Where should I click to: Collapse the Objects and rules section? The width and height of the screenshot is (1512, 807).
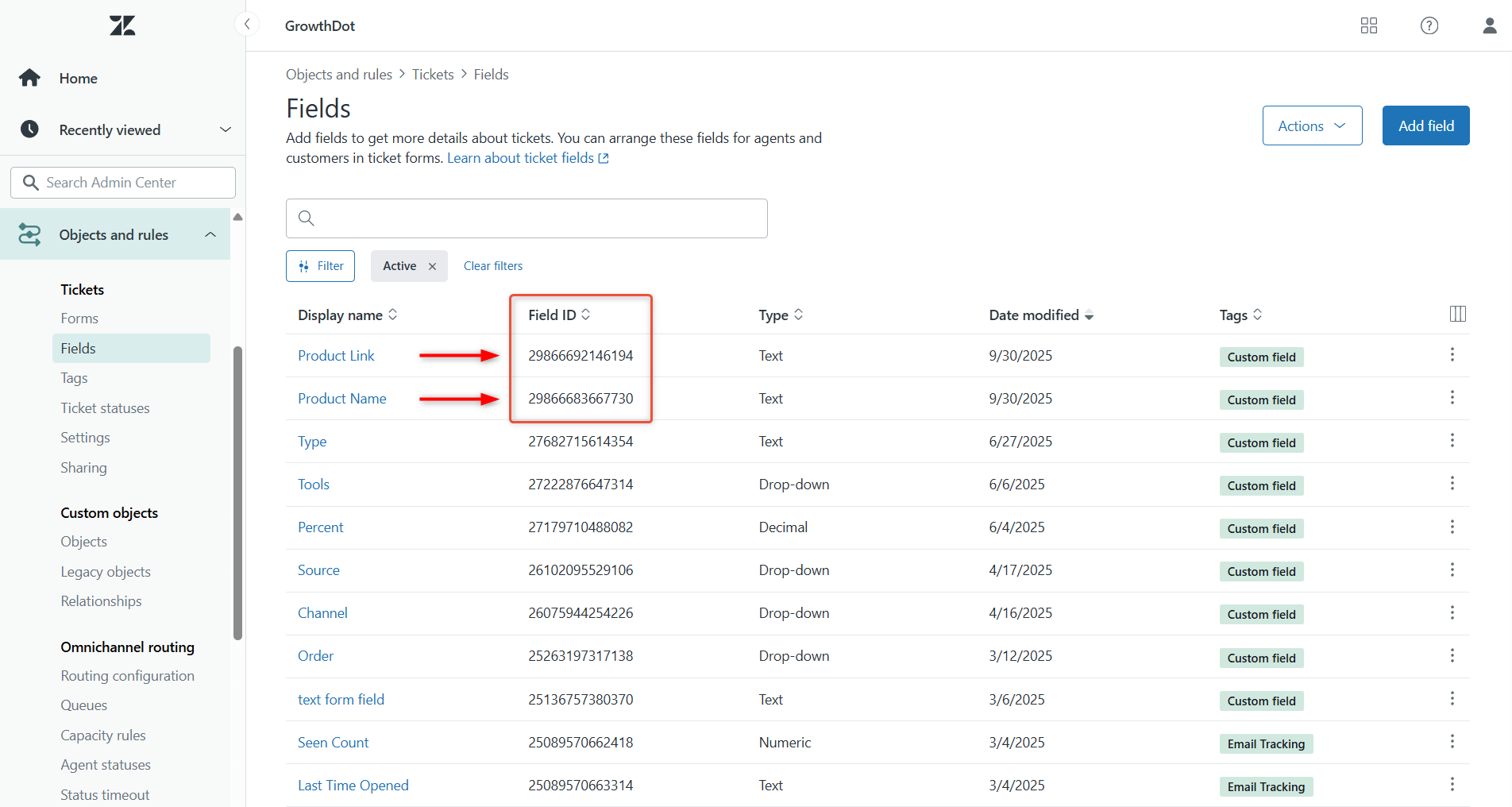point(210,234)
